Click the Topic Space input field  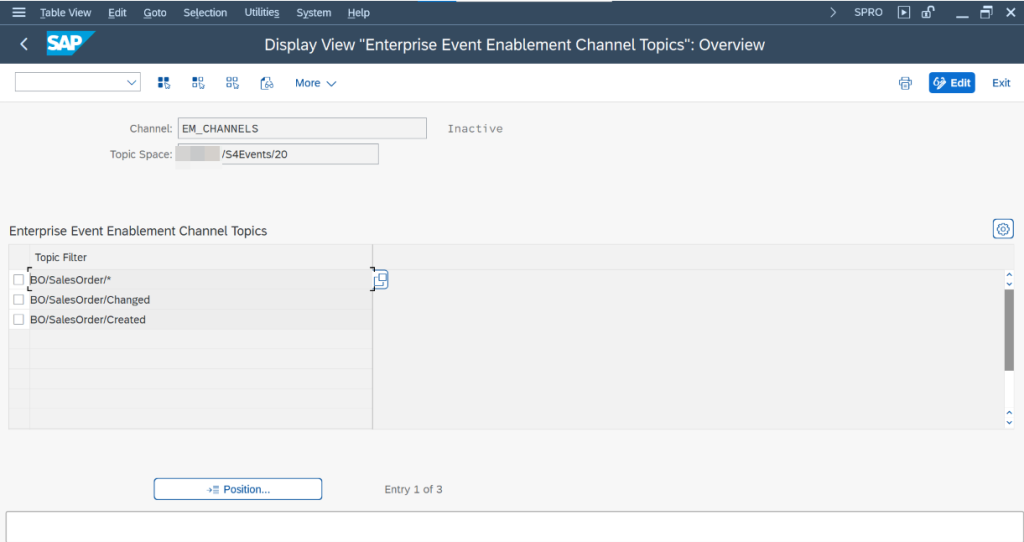[278, 154]
